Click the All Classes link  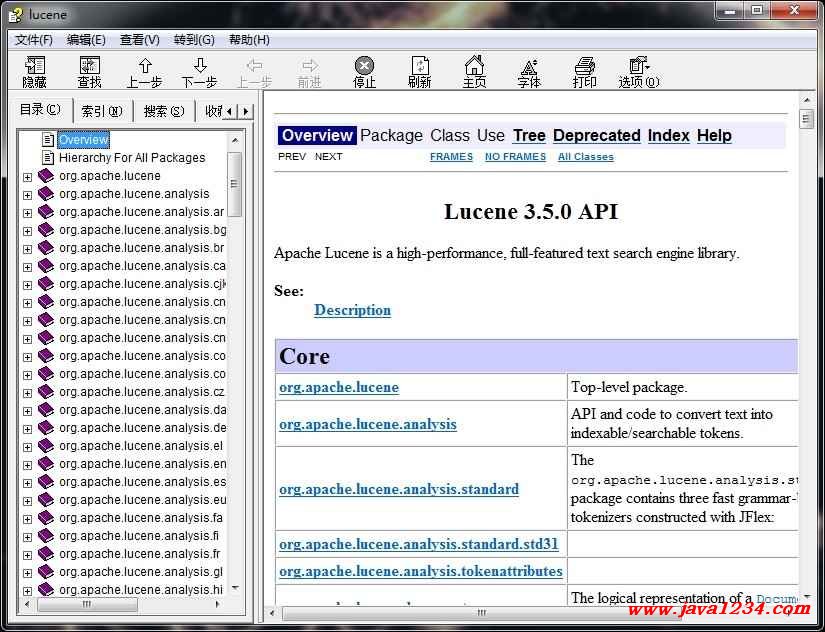tap(586, 157)
